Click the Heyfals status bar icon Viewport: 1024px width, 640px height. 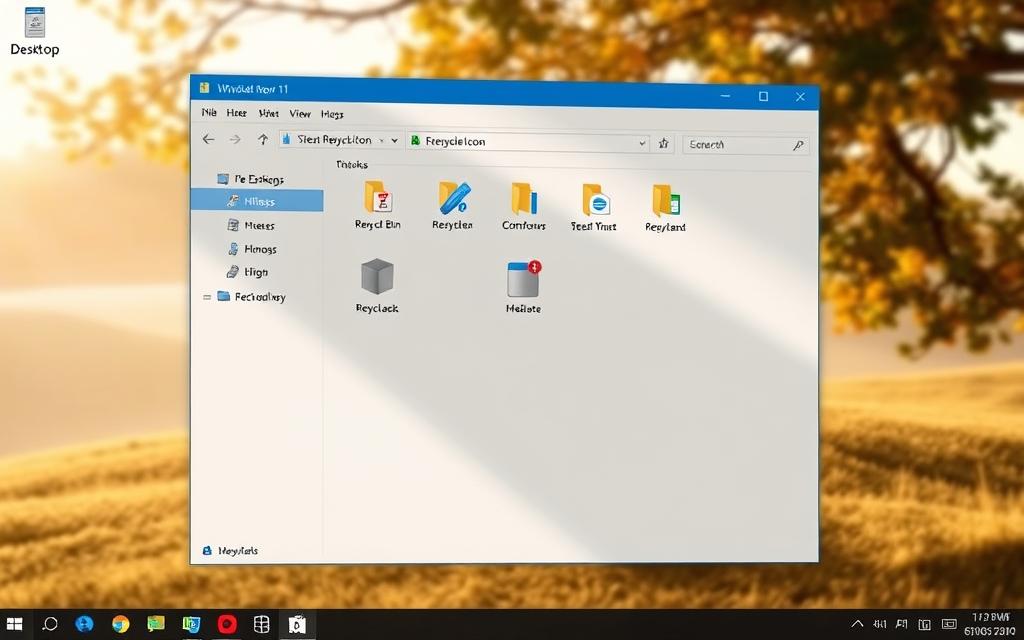[x=207, y=551]
